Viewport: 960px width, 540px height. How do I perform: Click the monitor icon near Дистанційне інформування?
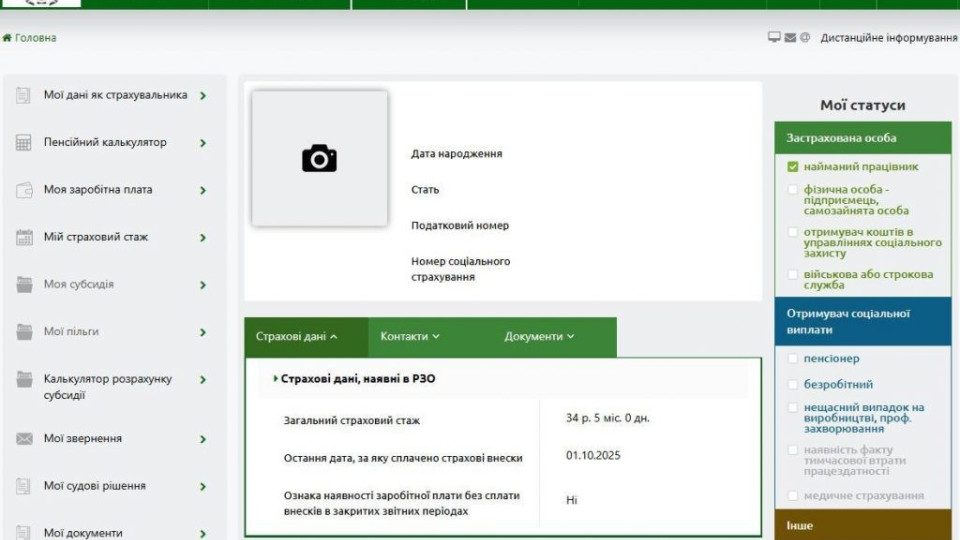coord(774,37)
